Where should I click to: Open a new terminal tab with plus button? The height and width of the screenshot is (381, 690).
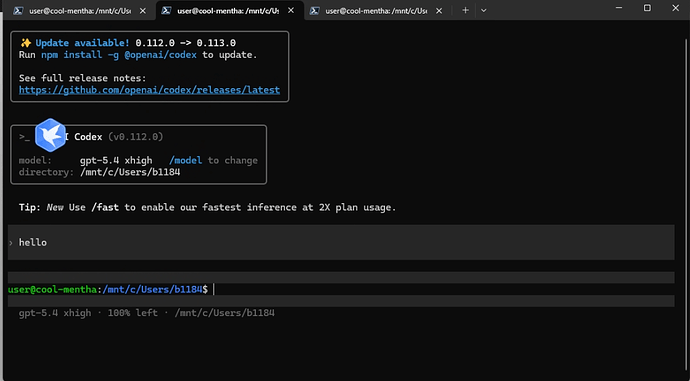point(465,11)
